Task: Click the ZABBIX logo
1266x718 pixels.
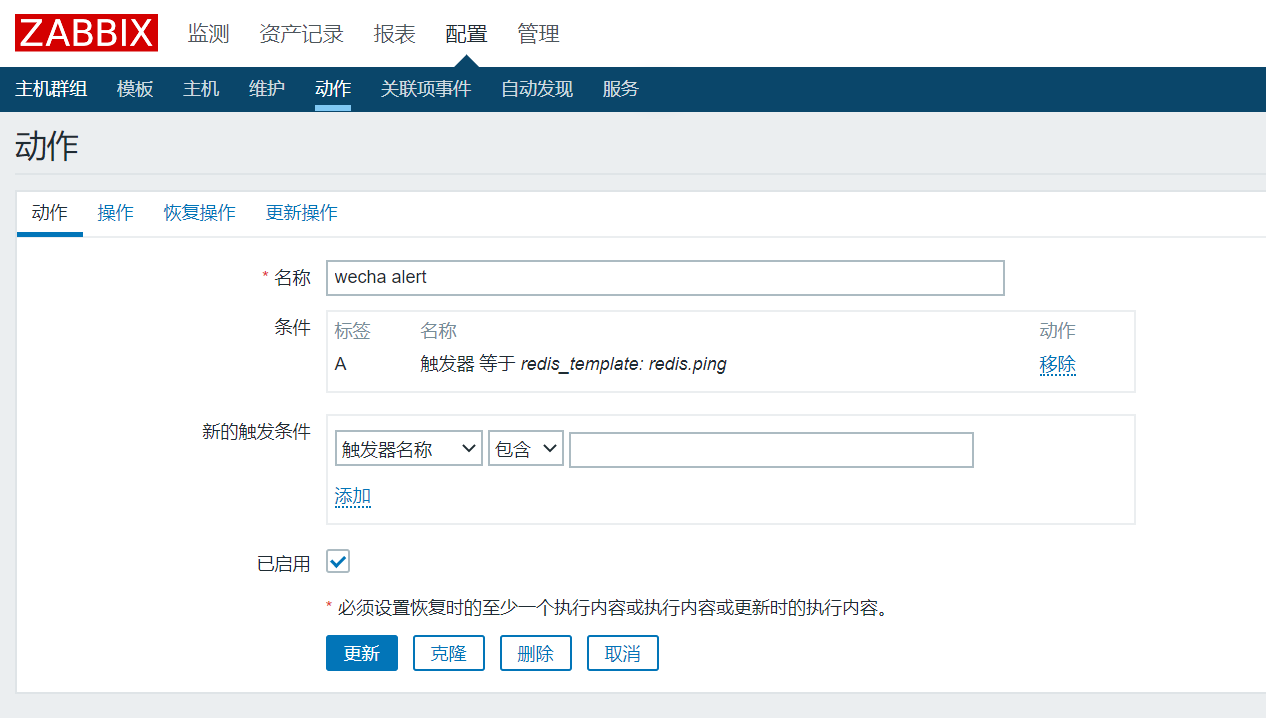Action: tap(86, 33)
